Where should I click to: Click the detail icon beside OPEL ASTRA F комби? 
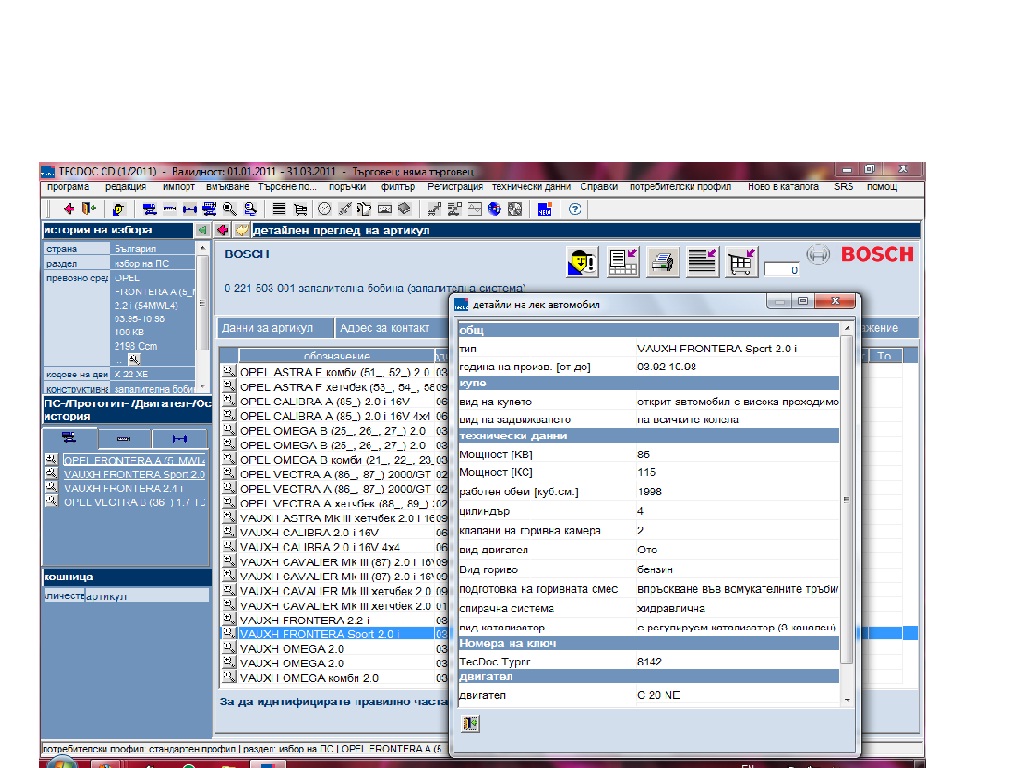pos(229,372)
